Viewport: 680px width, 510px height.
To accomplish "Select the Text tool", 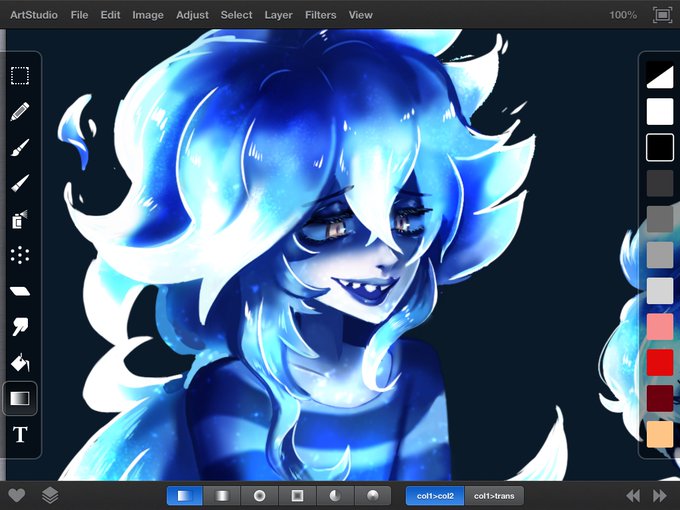I will point(20,434).
